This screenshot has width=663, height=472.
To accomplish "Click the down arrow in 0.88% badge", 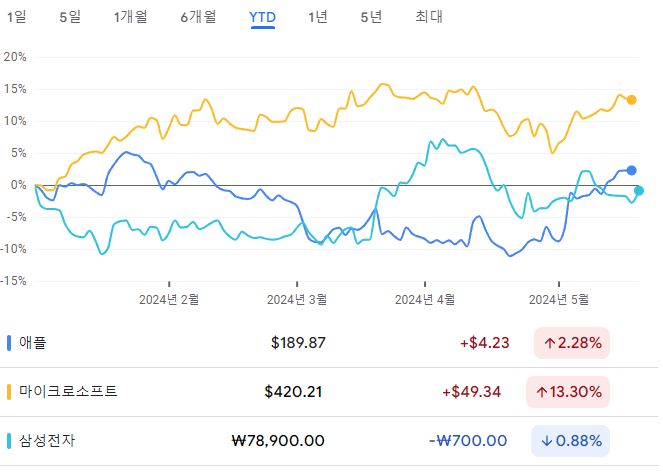I will pos(547,442).
